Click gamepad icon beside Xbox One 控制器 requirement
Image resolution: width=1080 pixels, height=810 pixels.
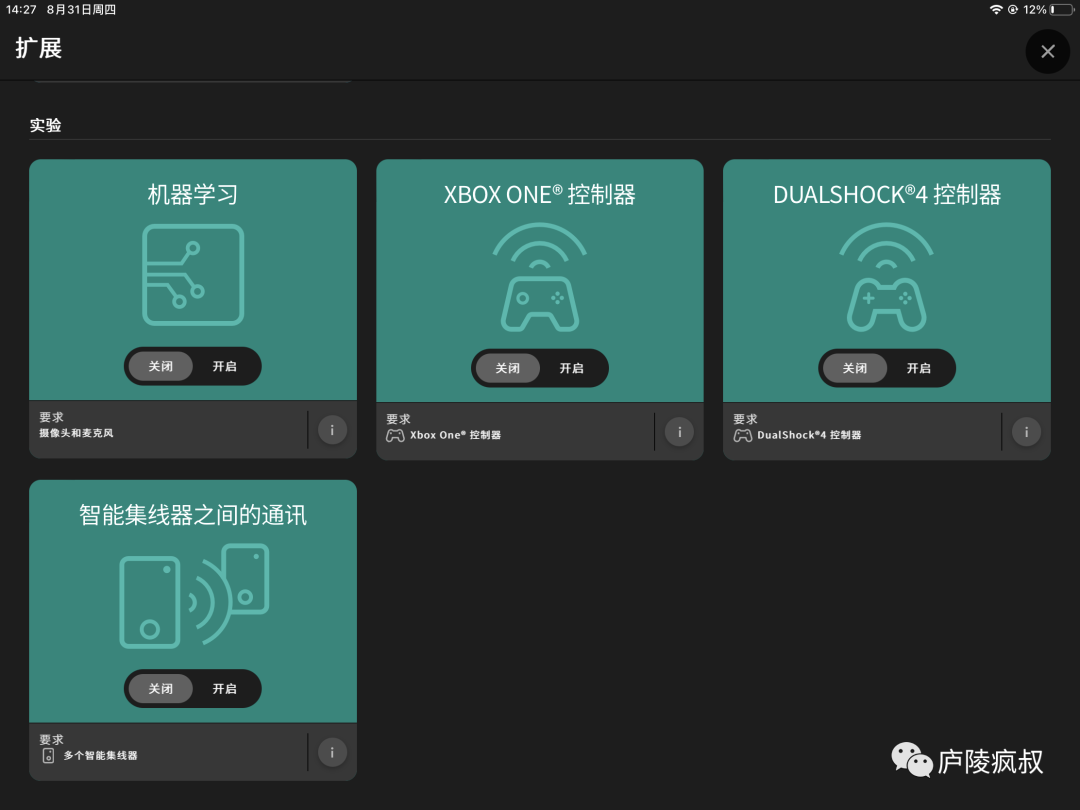[395, 435]
